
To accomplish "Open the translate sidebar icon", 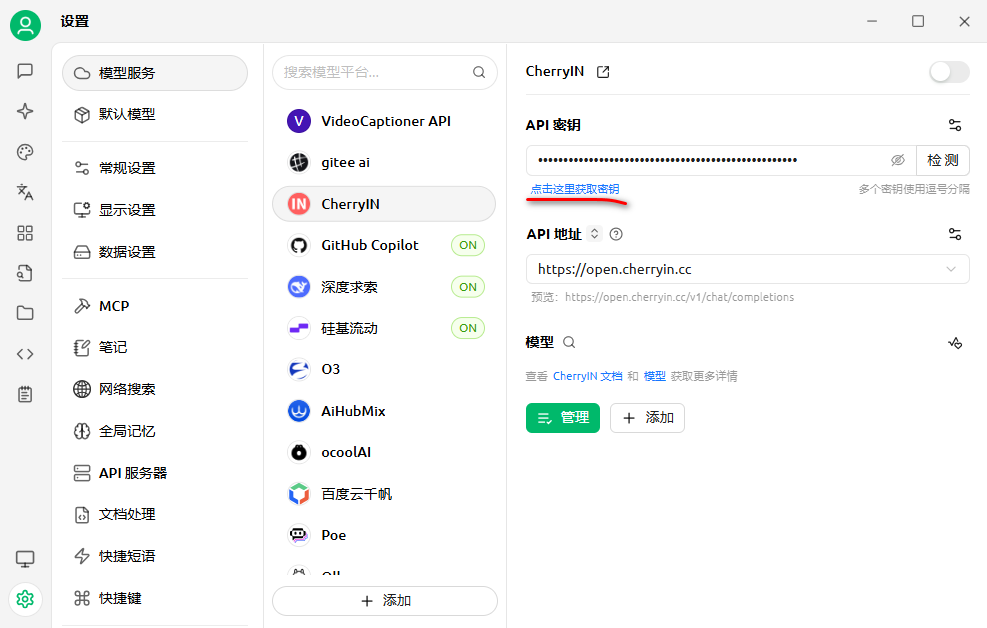I will (25, 193).
